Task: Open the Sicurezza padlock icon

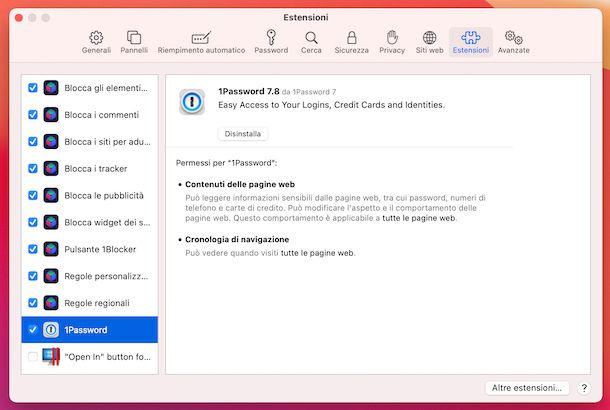Action: click(352, 38)
